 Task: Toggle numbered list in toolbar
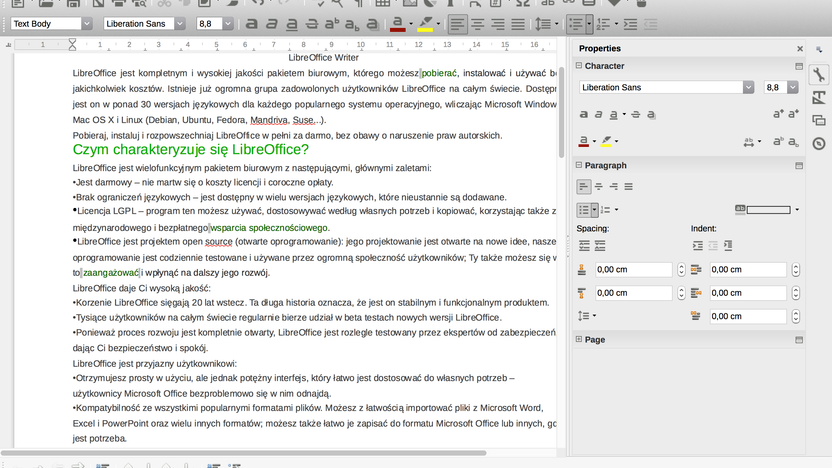(603, 24)
